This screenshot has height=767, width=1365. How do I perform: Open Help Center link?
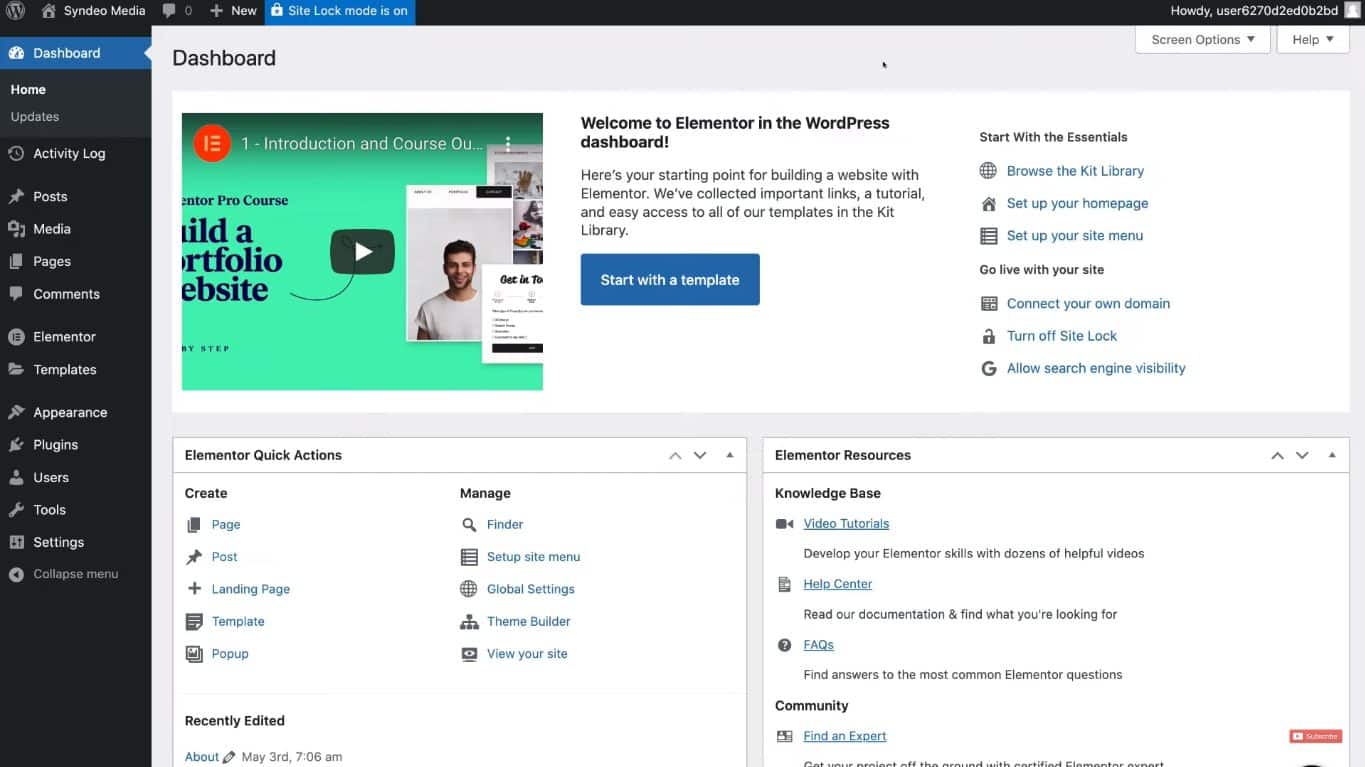point(838,584)
